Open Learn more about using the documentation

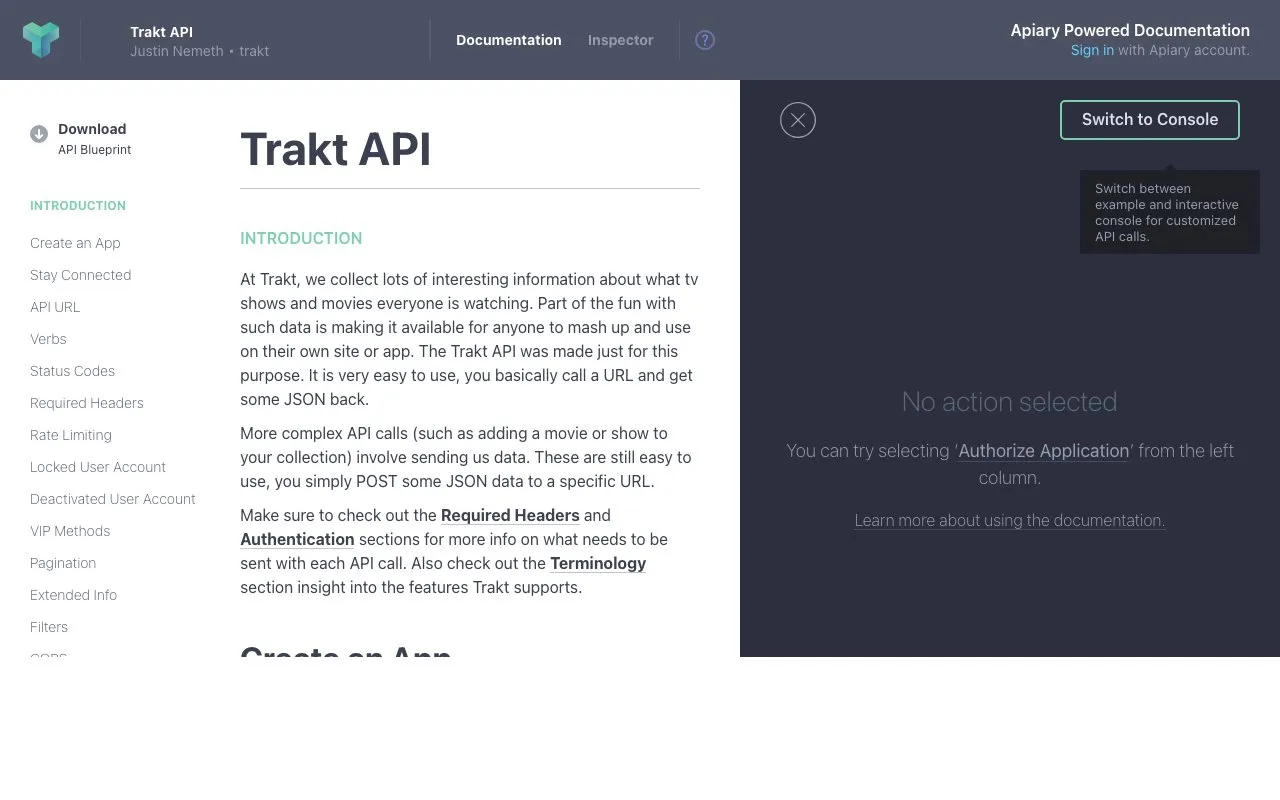click(1010, 520)
